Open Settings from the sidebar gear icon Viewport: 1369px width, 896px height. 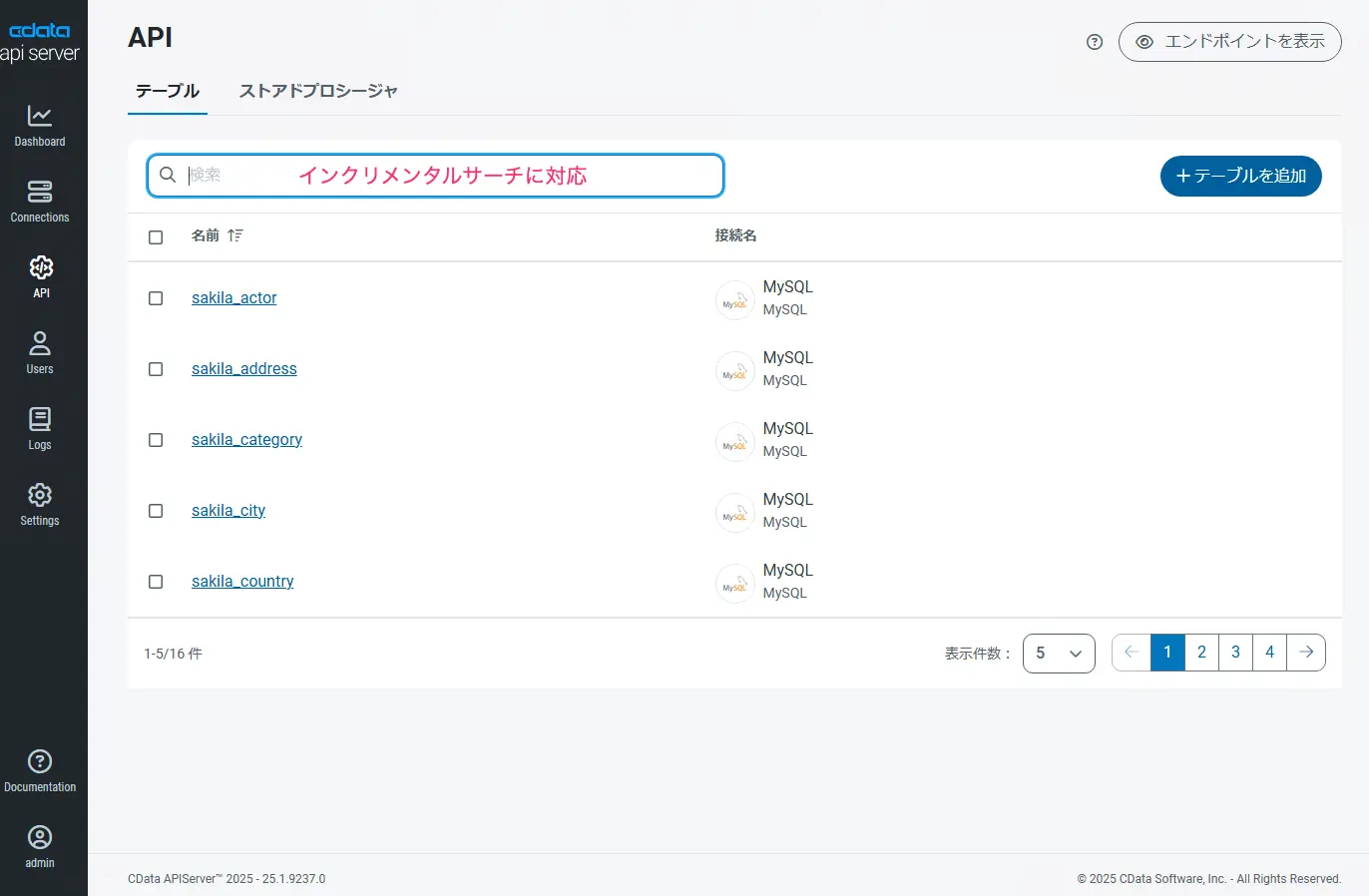40,503
